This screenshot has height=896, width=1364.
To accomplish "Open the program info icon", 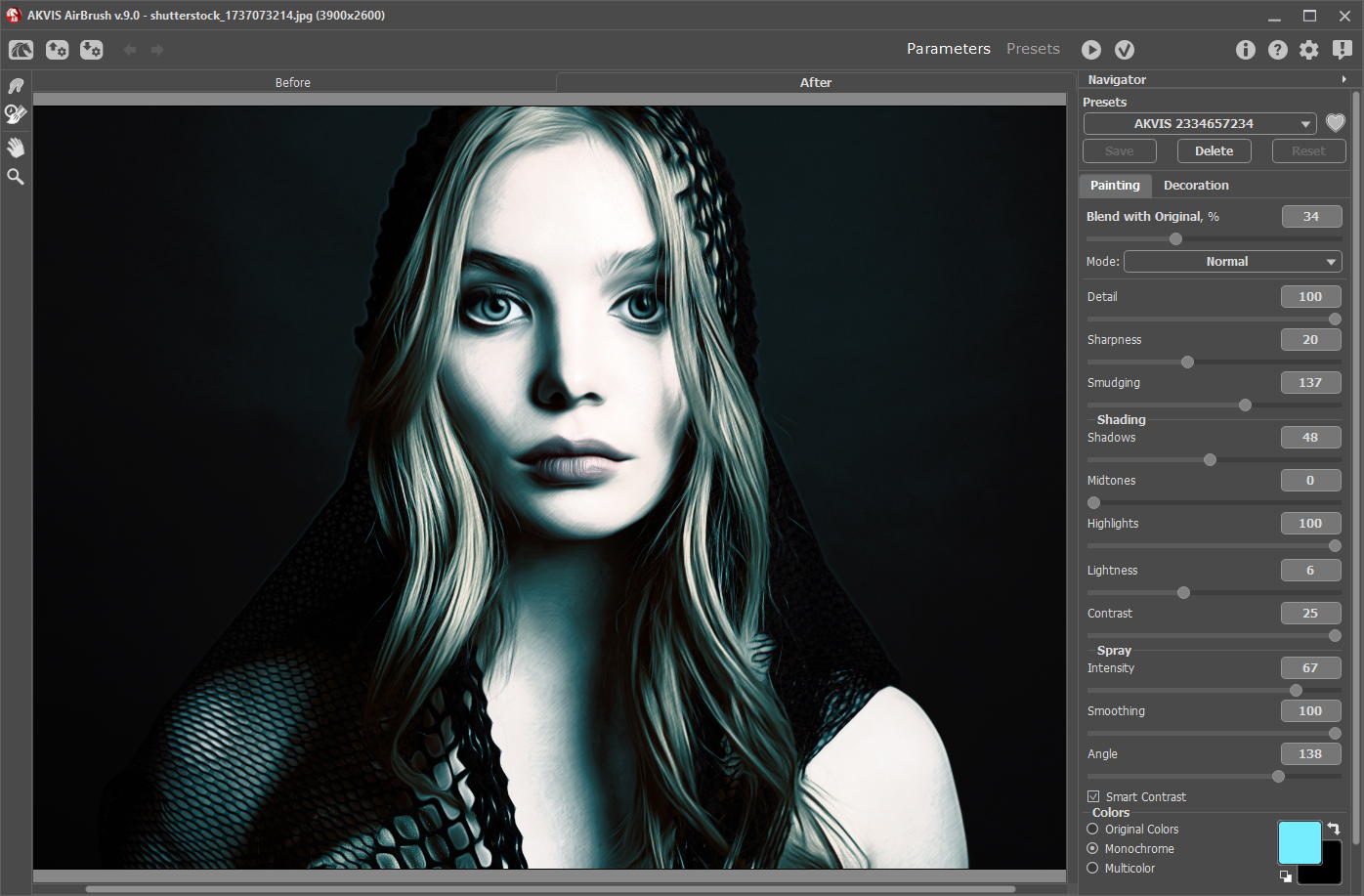I will (1245, 50).
